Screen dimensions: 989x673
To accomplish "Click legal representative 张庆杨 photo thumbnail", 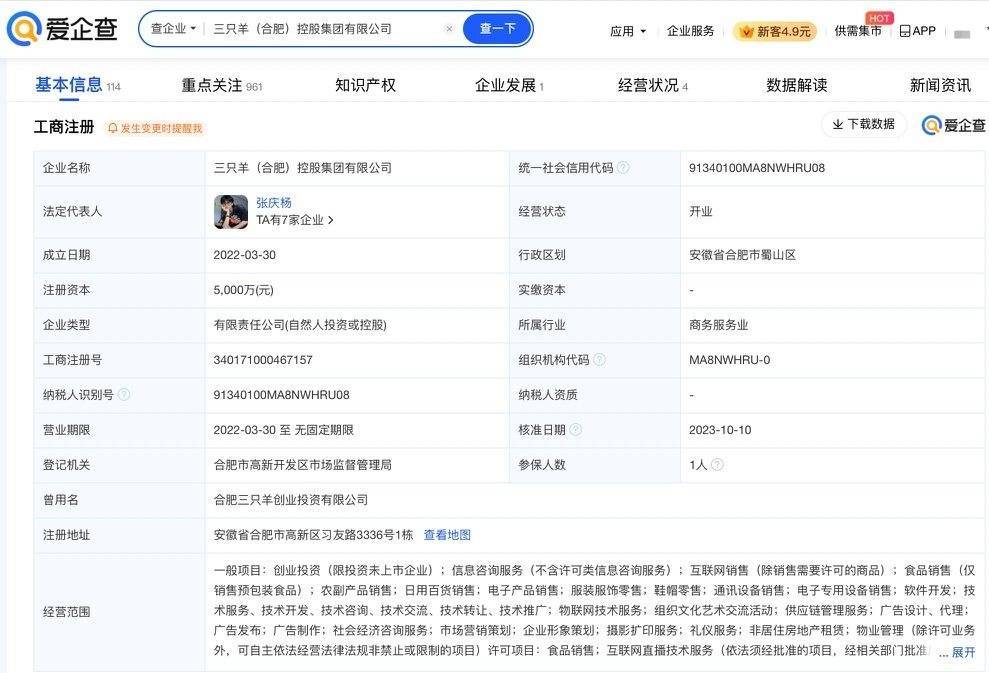I will coord(231,211).
